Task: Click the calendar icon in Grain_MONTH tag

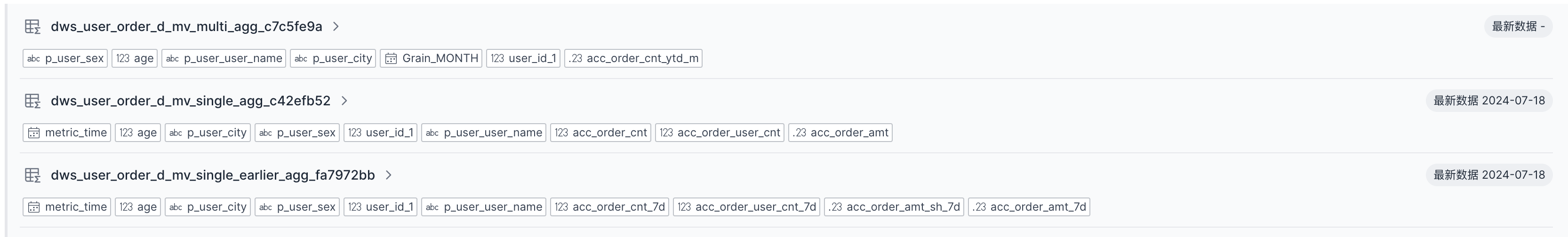Action: [392, 58]
